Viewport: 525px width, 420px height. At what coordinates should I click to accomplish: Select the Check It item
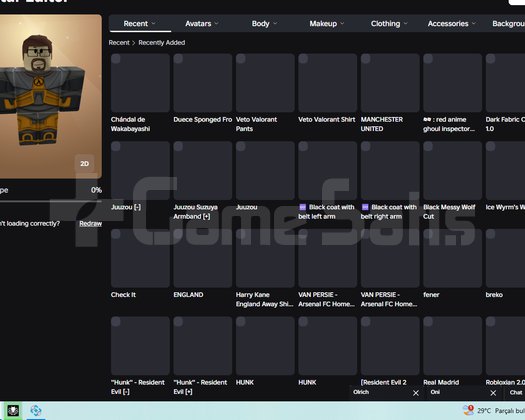[x=140, y=258]
